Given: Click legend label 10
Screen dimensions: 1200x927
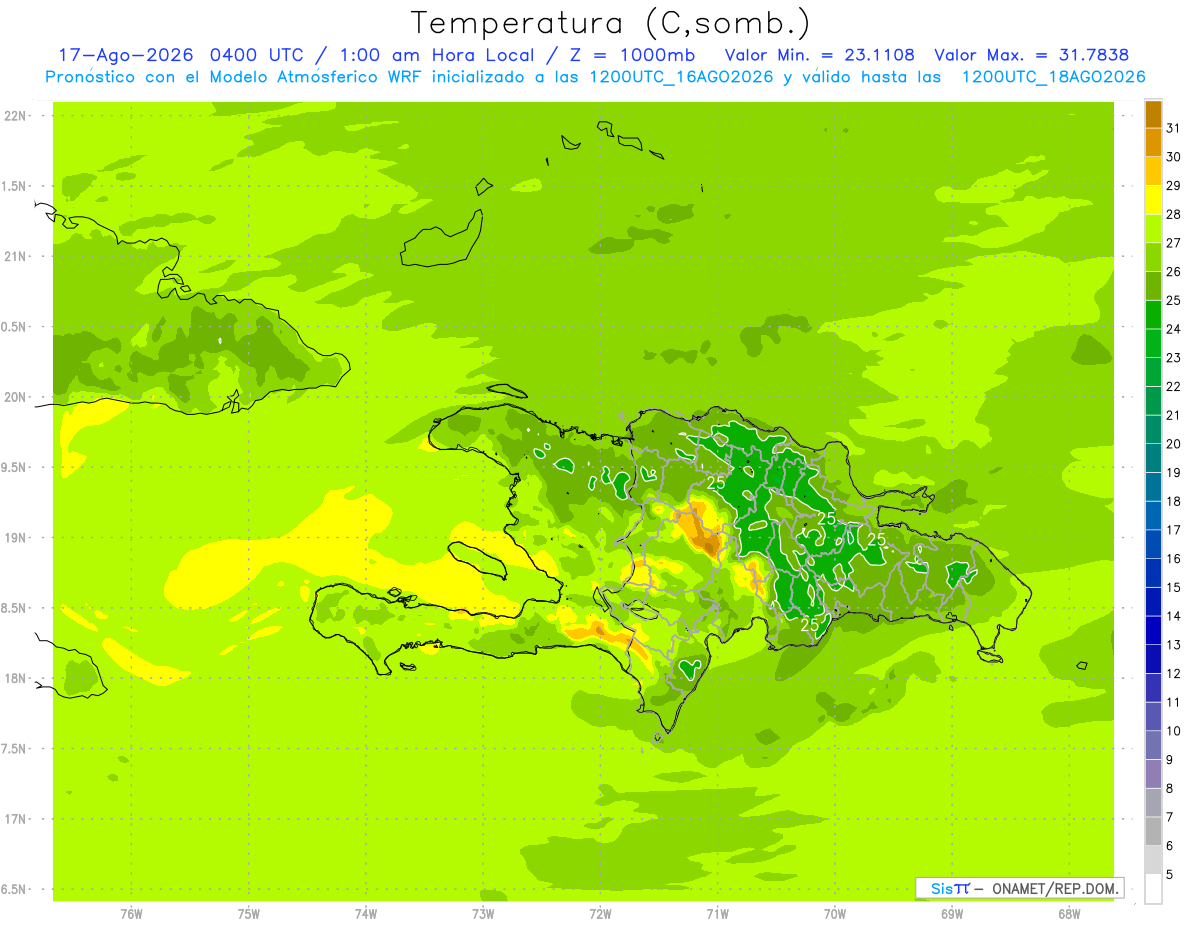Looking at the screenshot, I should coord(1174,731).
